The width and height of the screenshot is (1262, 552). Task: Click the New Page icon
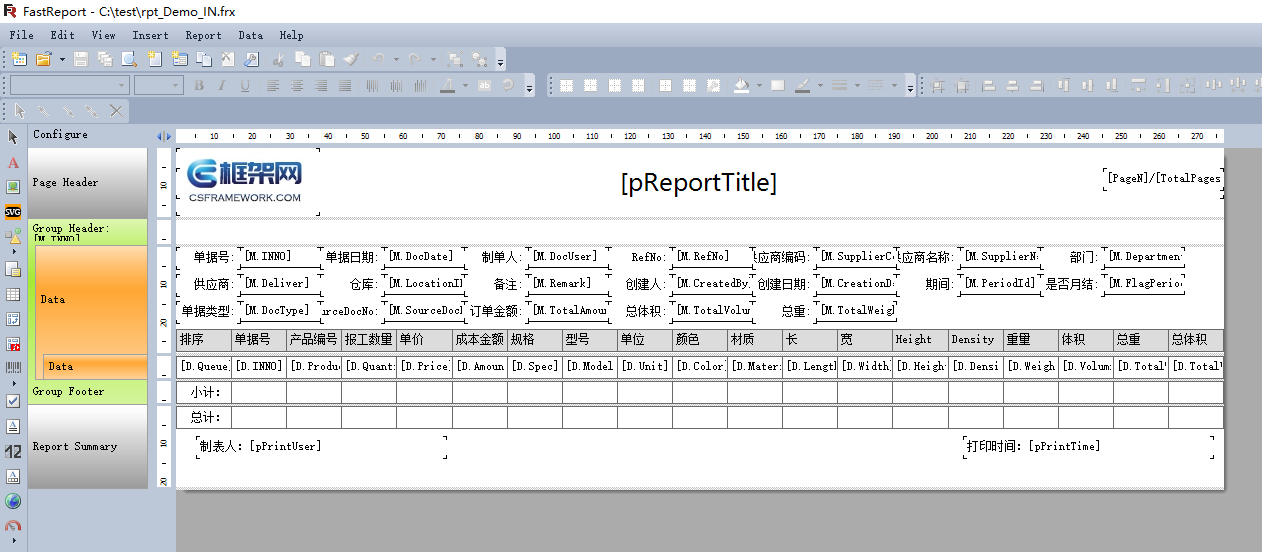tap(155, 59)
